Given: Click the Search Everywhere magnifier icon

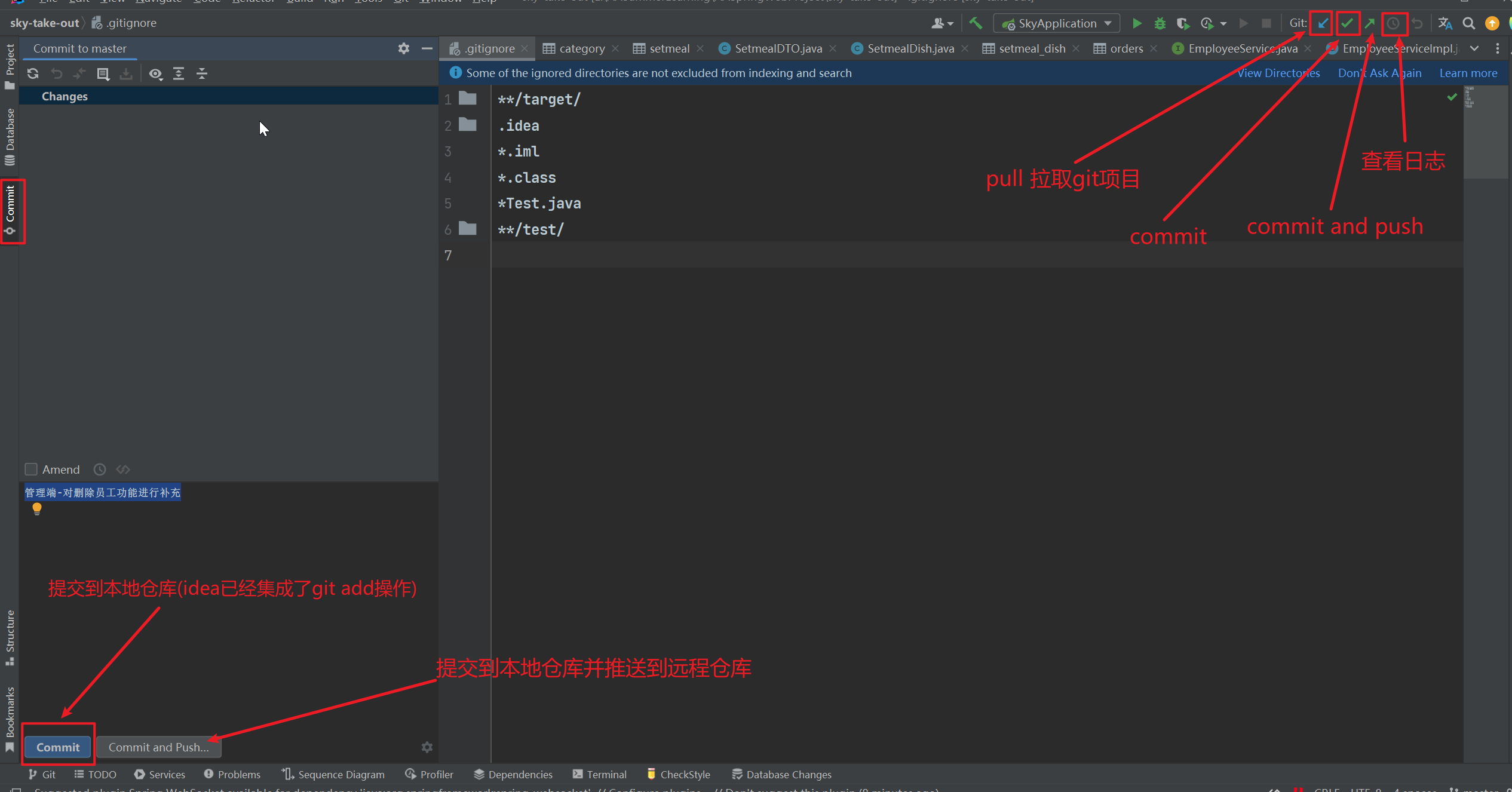Looking at the screenshot, I should (1468, 23).
